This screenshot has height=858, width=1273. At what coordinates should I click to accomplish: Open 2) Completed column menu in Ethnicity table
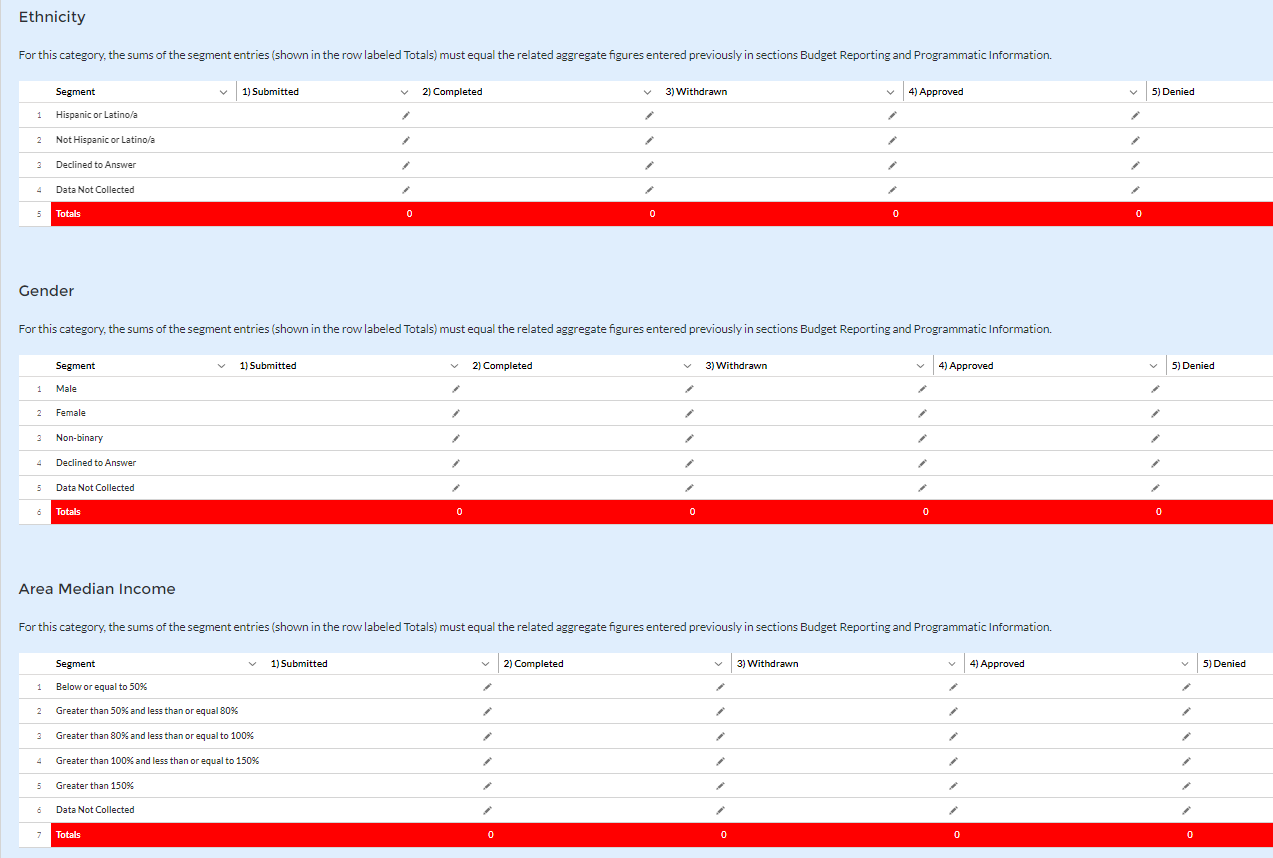pyautogui.click(x=648, y=92)
